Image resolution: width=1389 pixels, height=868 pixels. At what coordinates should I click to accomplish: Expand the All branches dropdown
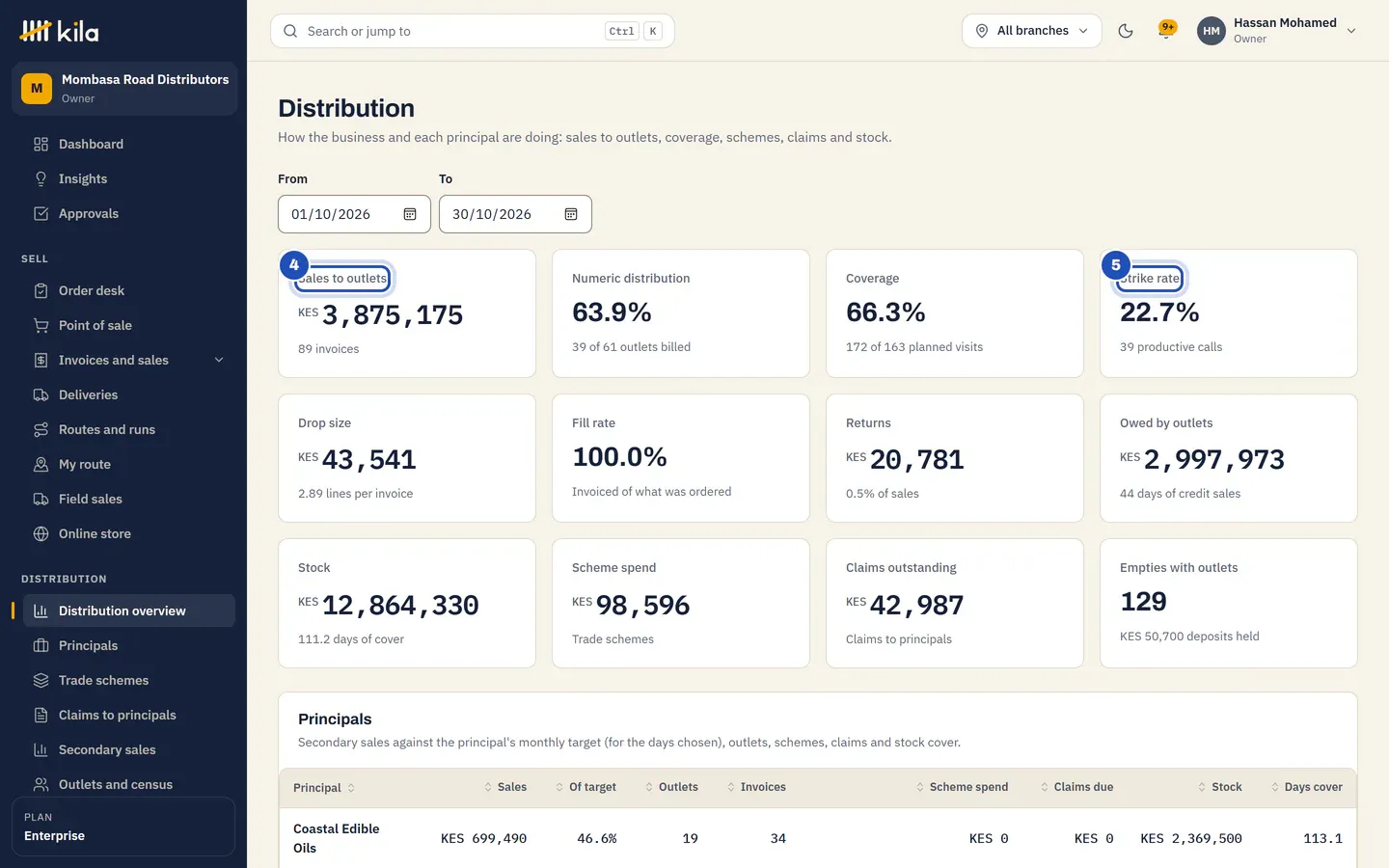pyautogui.click(x=1031, y=31)
